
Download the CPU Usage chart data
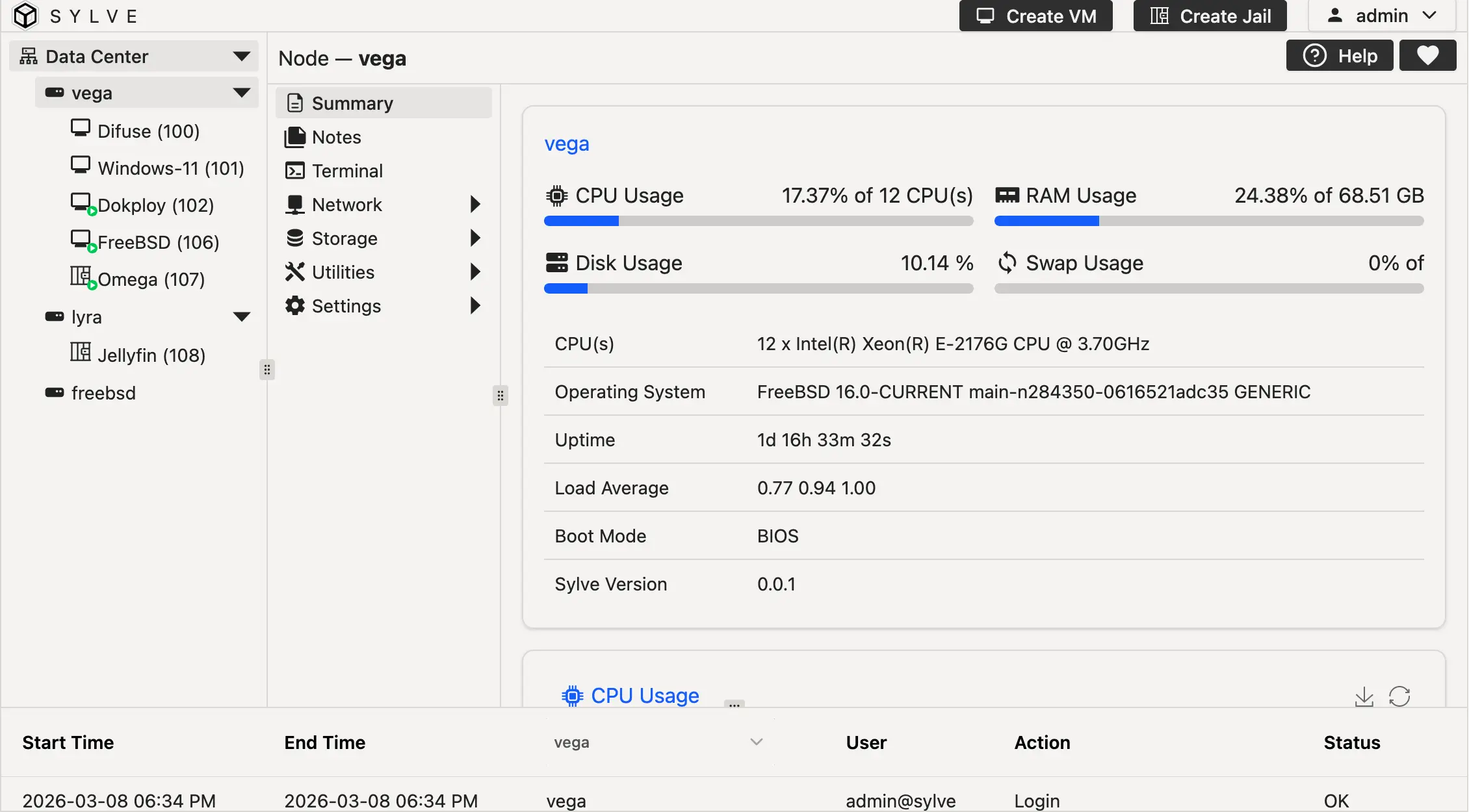tap(1364, 696)
